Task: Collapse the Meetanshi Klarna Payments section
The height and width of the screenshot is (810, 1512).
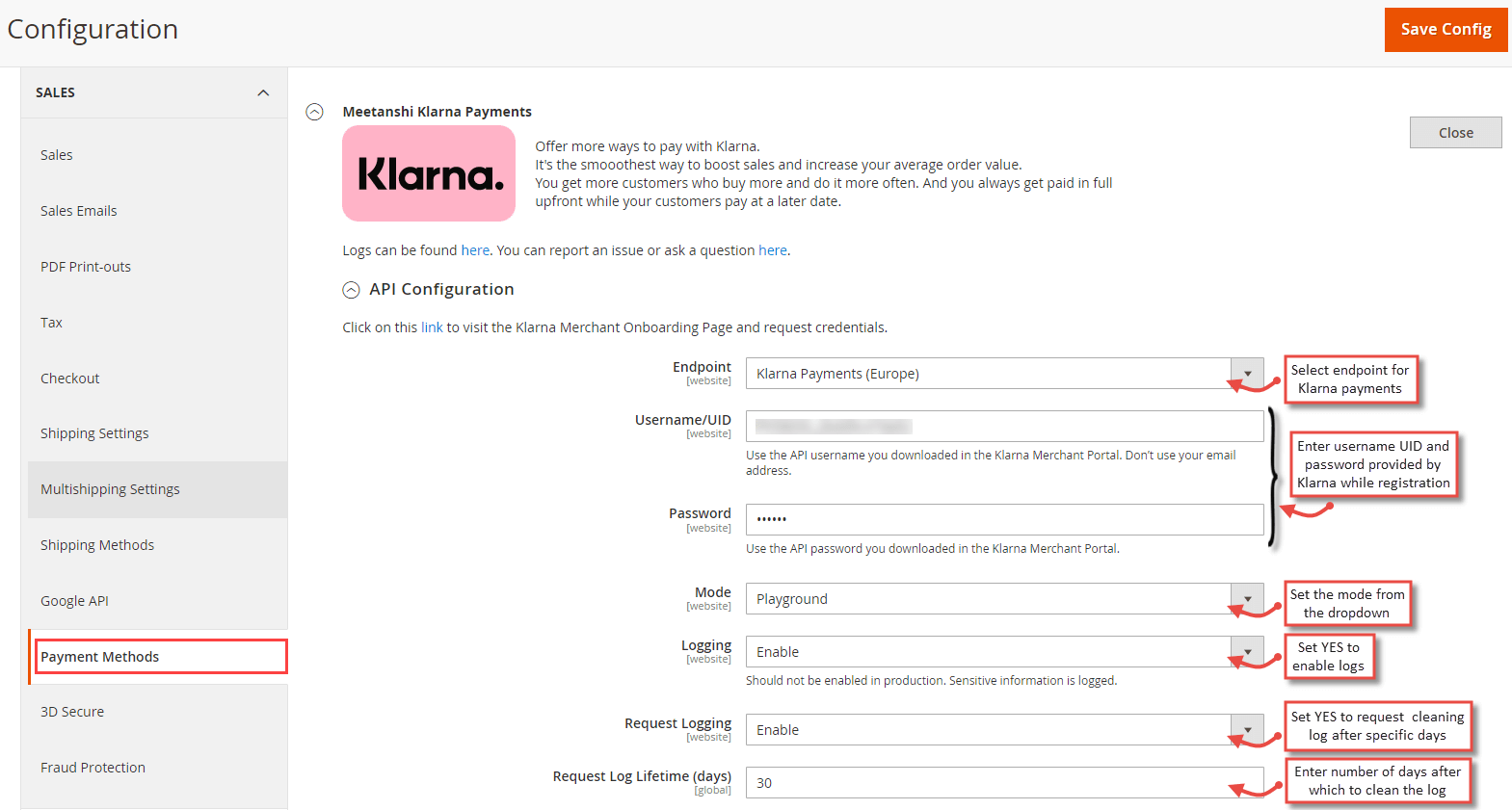Action: click(314, 112)
